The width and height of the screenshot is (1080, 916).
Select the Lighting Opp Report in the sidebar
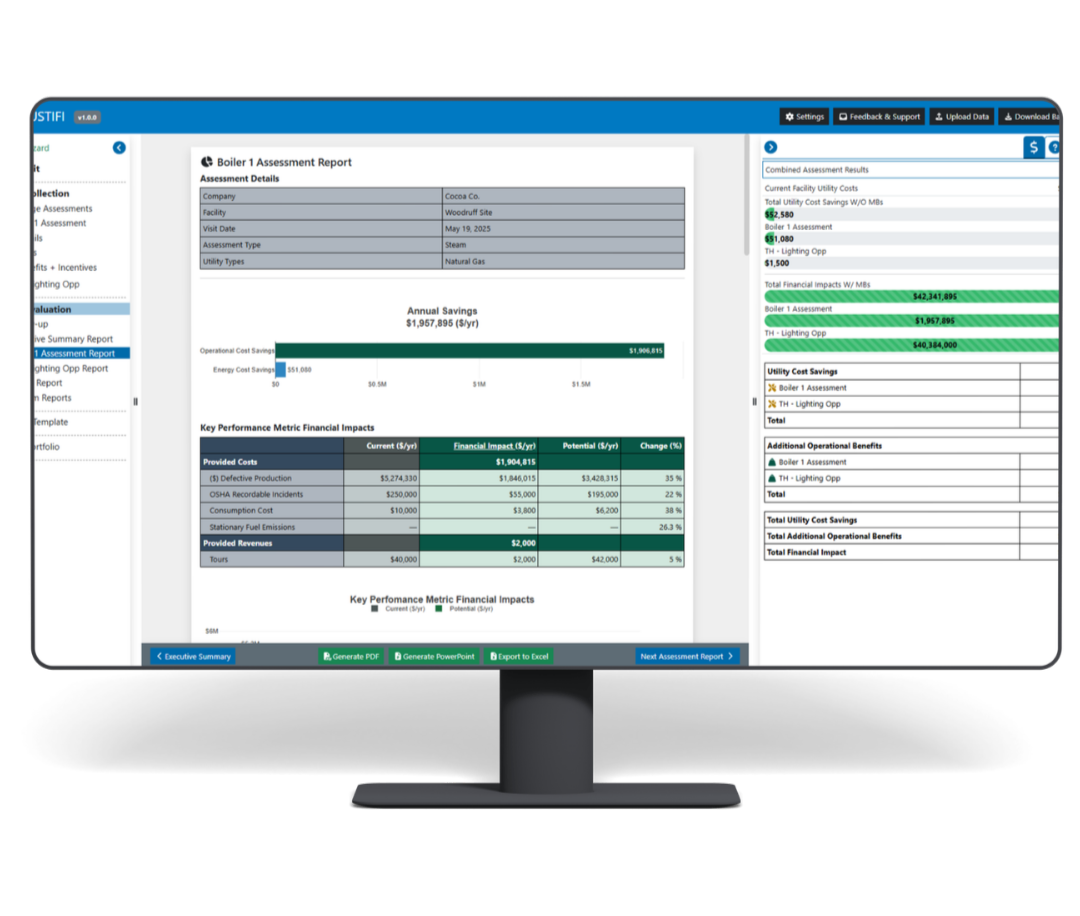(72, 368)
